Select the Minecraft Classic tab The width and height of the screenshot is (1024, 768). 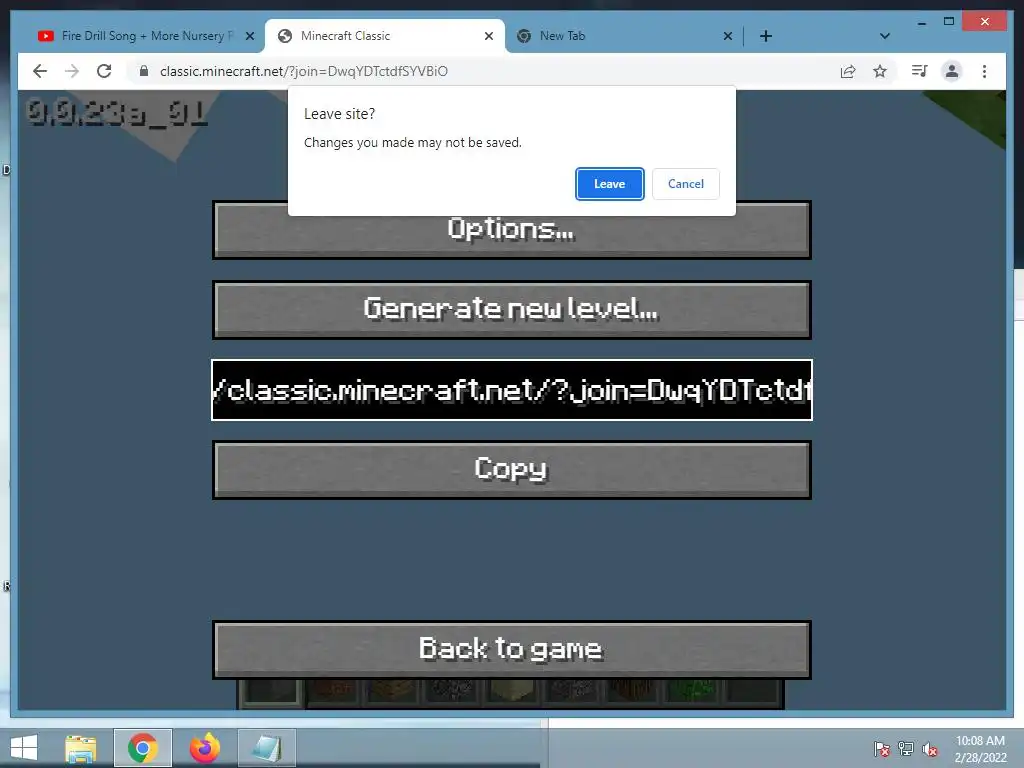tap(385, 36)
